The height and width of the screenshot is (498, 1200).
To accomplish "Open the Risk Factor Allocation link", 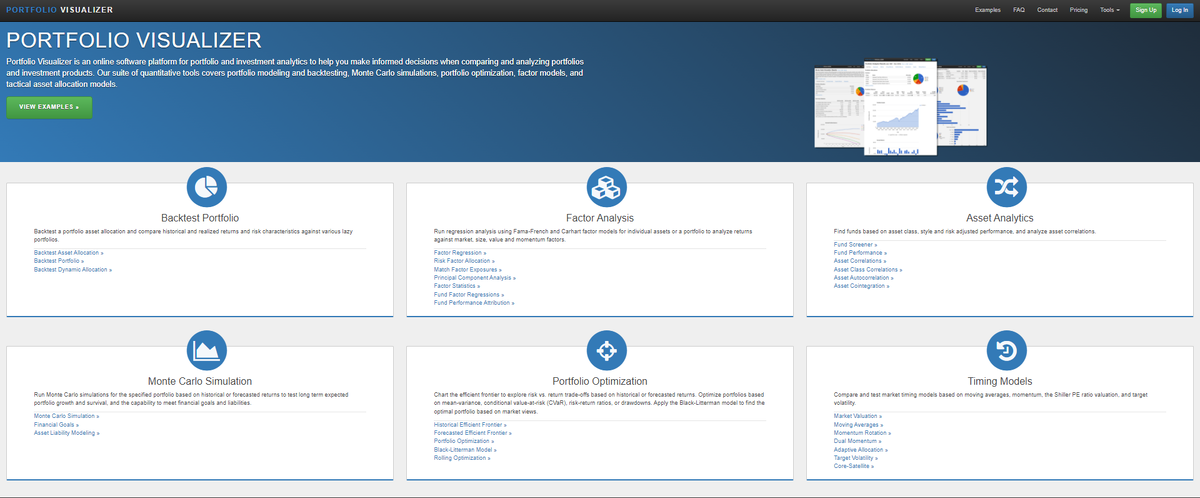I will [x=463, y=261].
